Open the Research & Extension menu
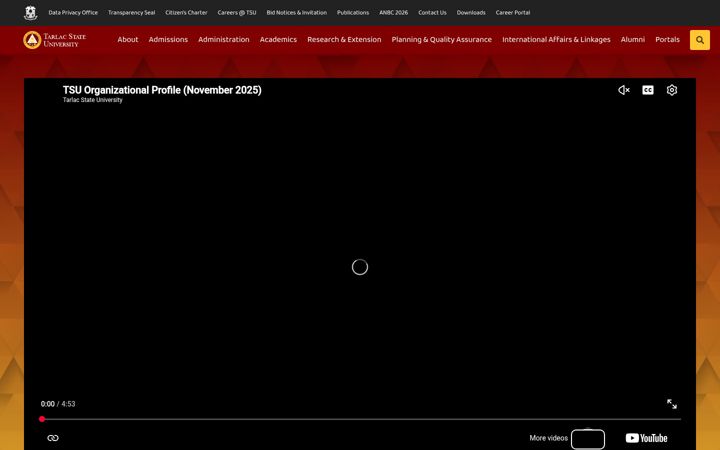The image size is (720, 450). tap(344, 39)
